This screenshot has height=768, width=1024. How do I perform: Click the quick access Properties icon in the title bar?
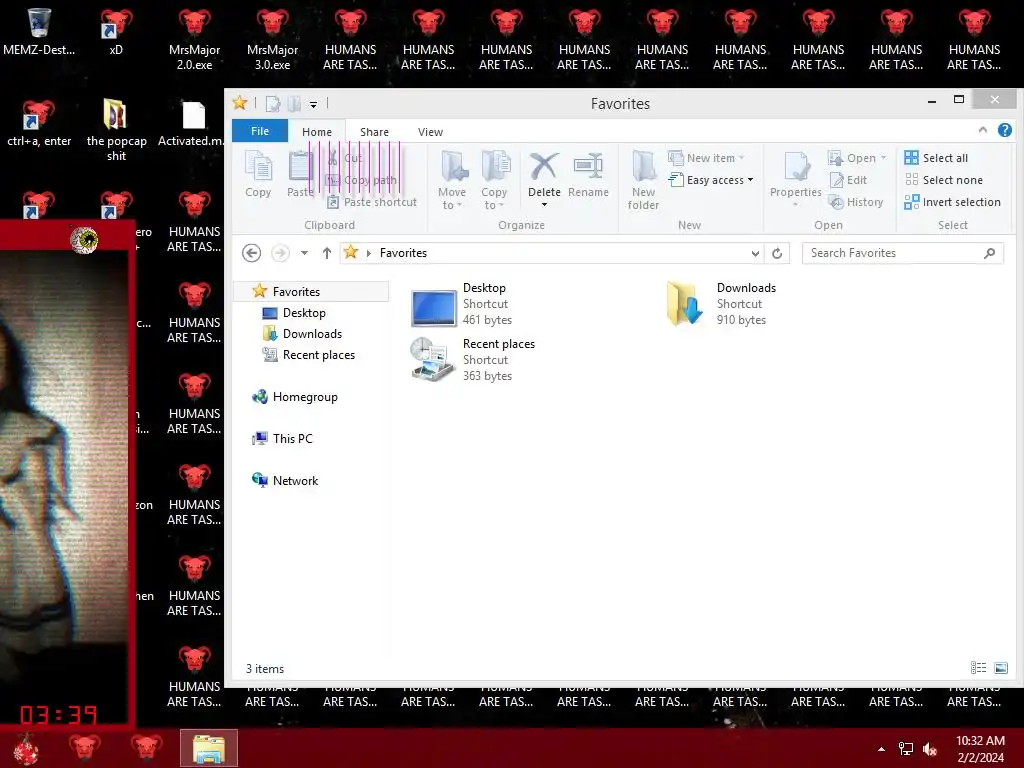[273, 103]
